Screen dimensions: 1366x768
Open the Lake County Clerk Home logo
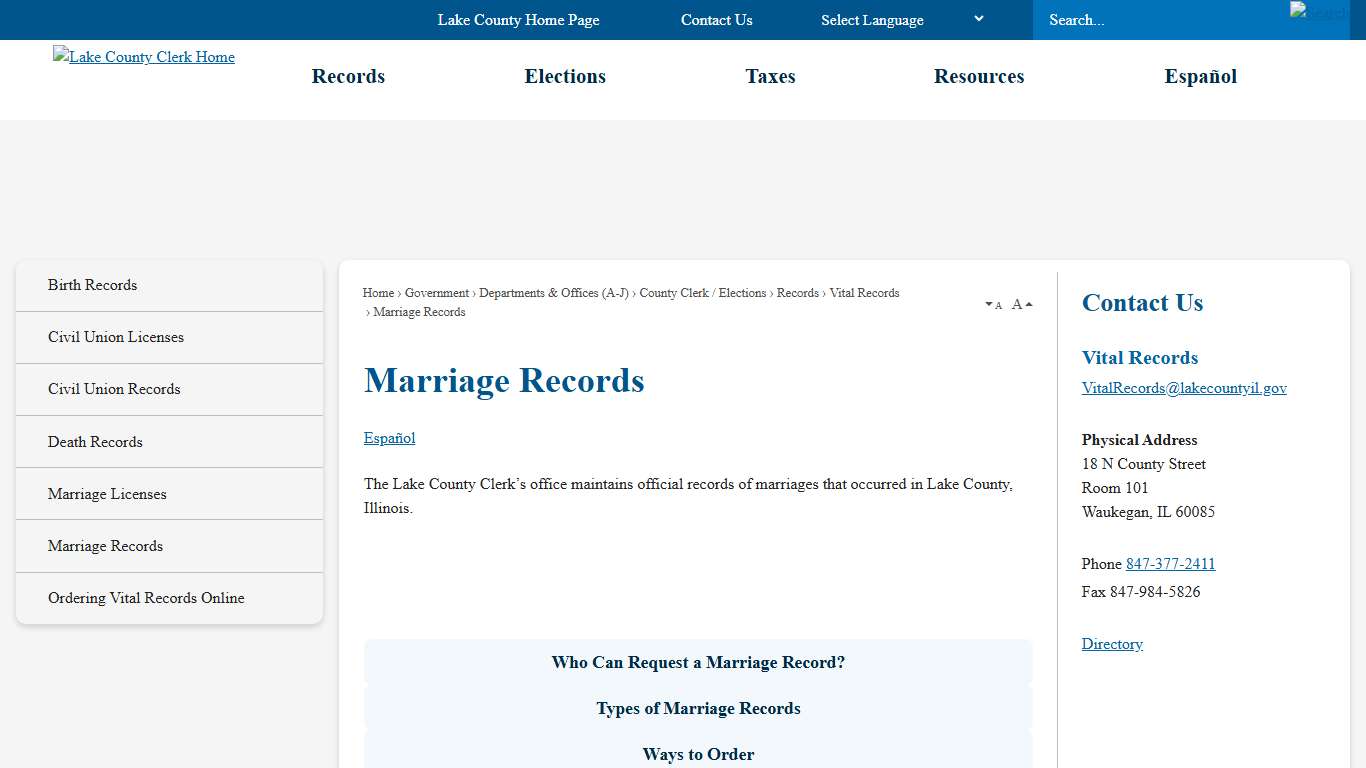pos(143,57)
